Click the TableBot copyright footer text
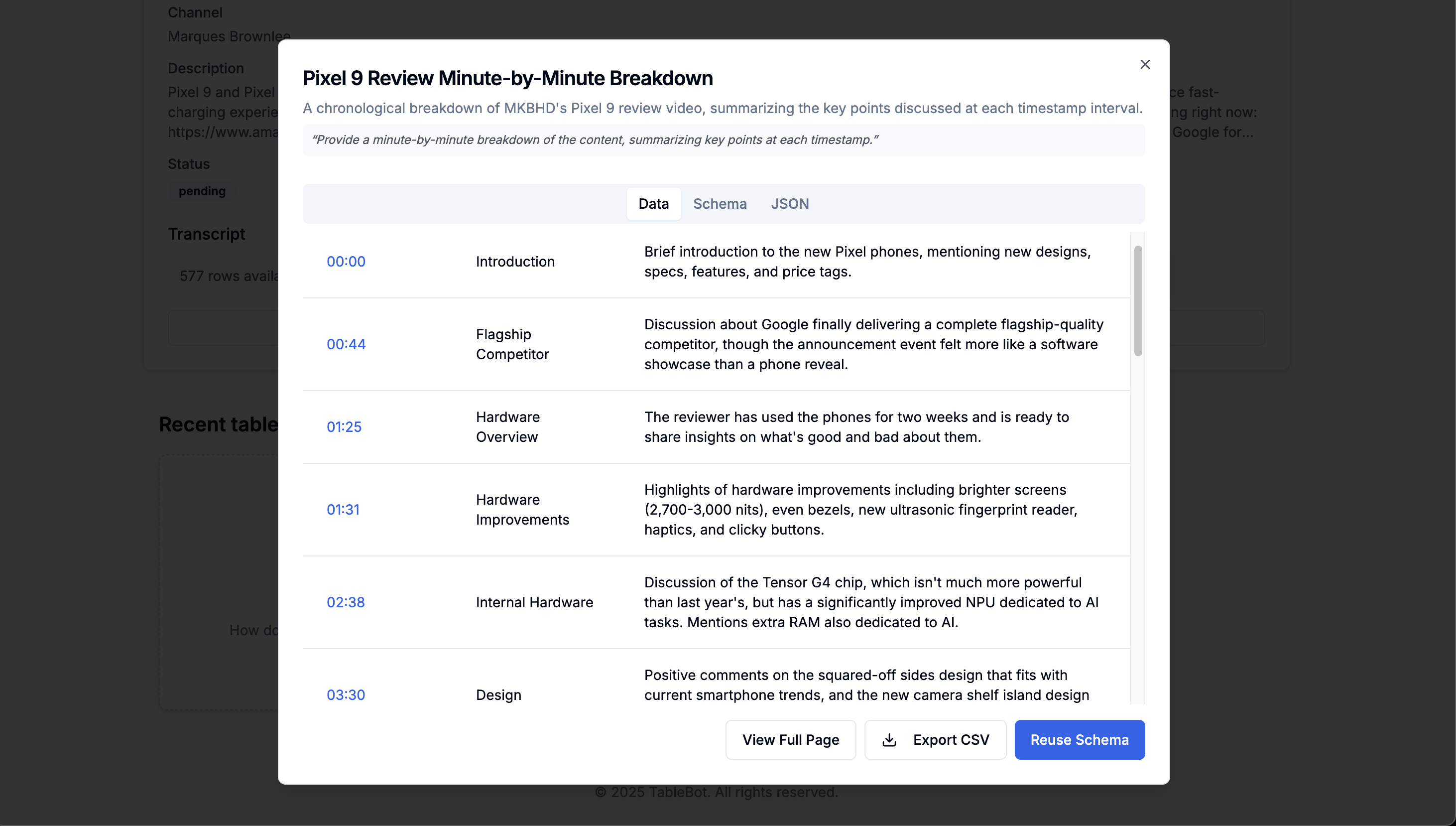Image resolution: width=1456 pixels, height=826 pixels. (716, 793)
